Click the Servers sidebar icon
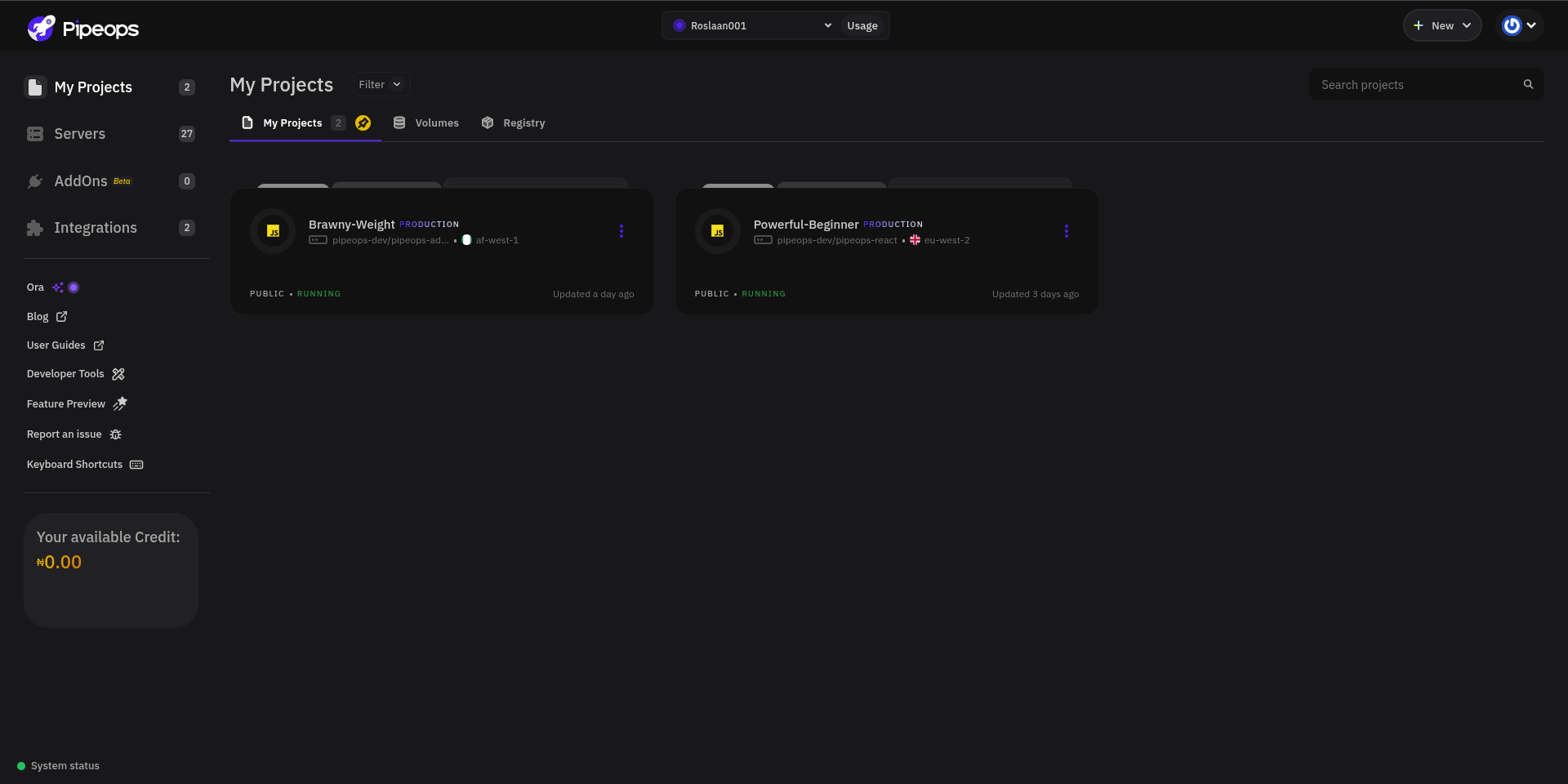1568x784 pixels. (x=35, y=134)
